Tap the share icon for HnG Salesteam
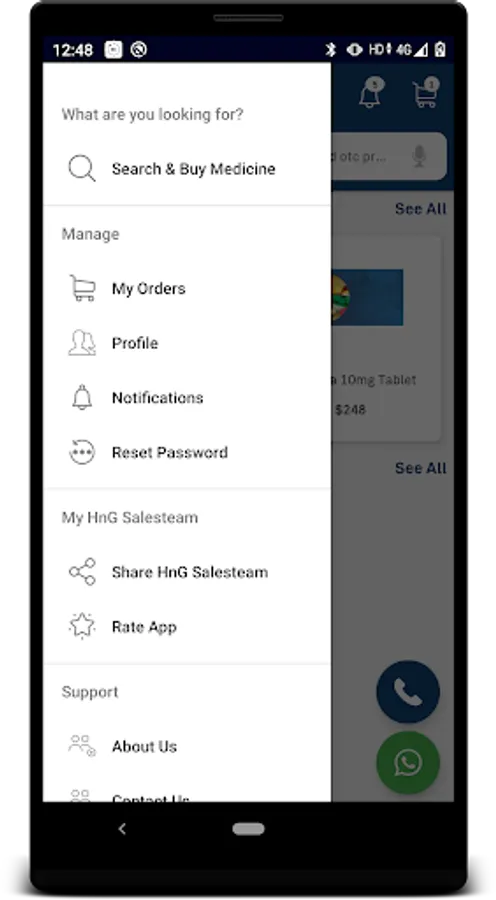The width and height of the screenshot is (496, 900). pyautogui.click(x=82, y=572)
